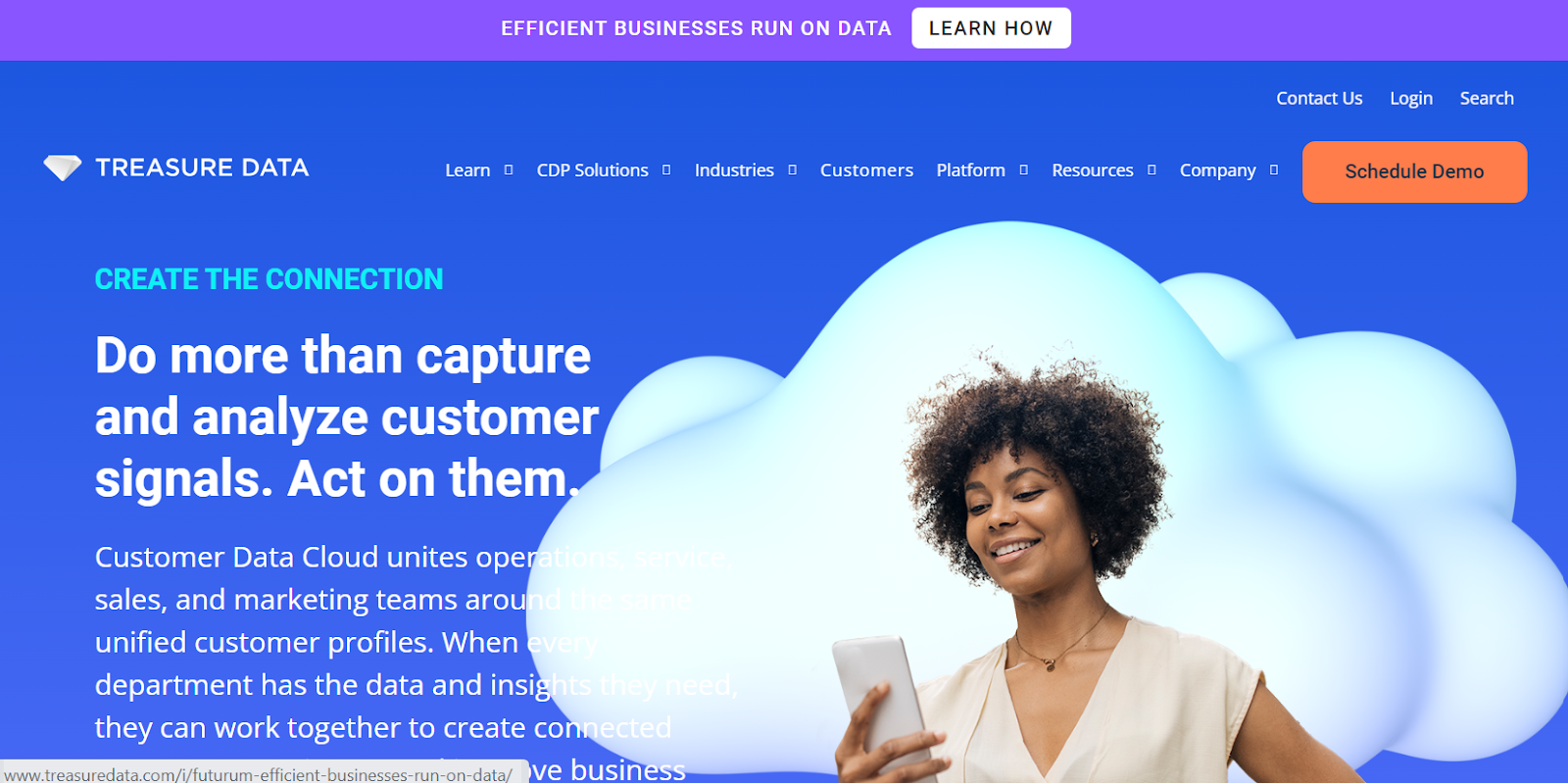Open the Search link in header
The image size is (1568, 783).
1487,98
